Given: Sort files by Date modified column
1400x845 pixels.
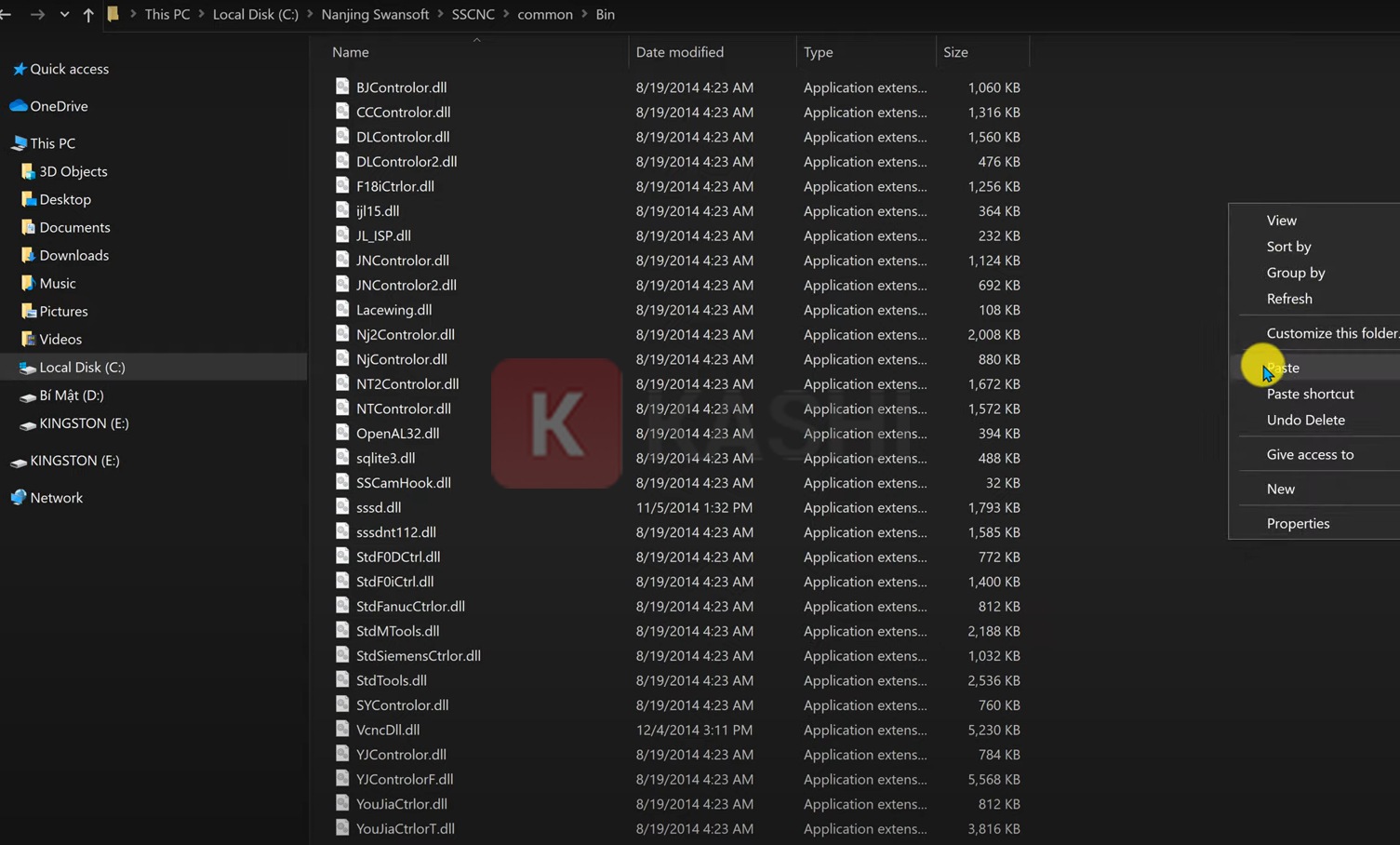Looking at the screenshot, I should [x=679, y=52].
